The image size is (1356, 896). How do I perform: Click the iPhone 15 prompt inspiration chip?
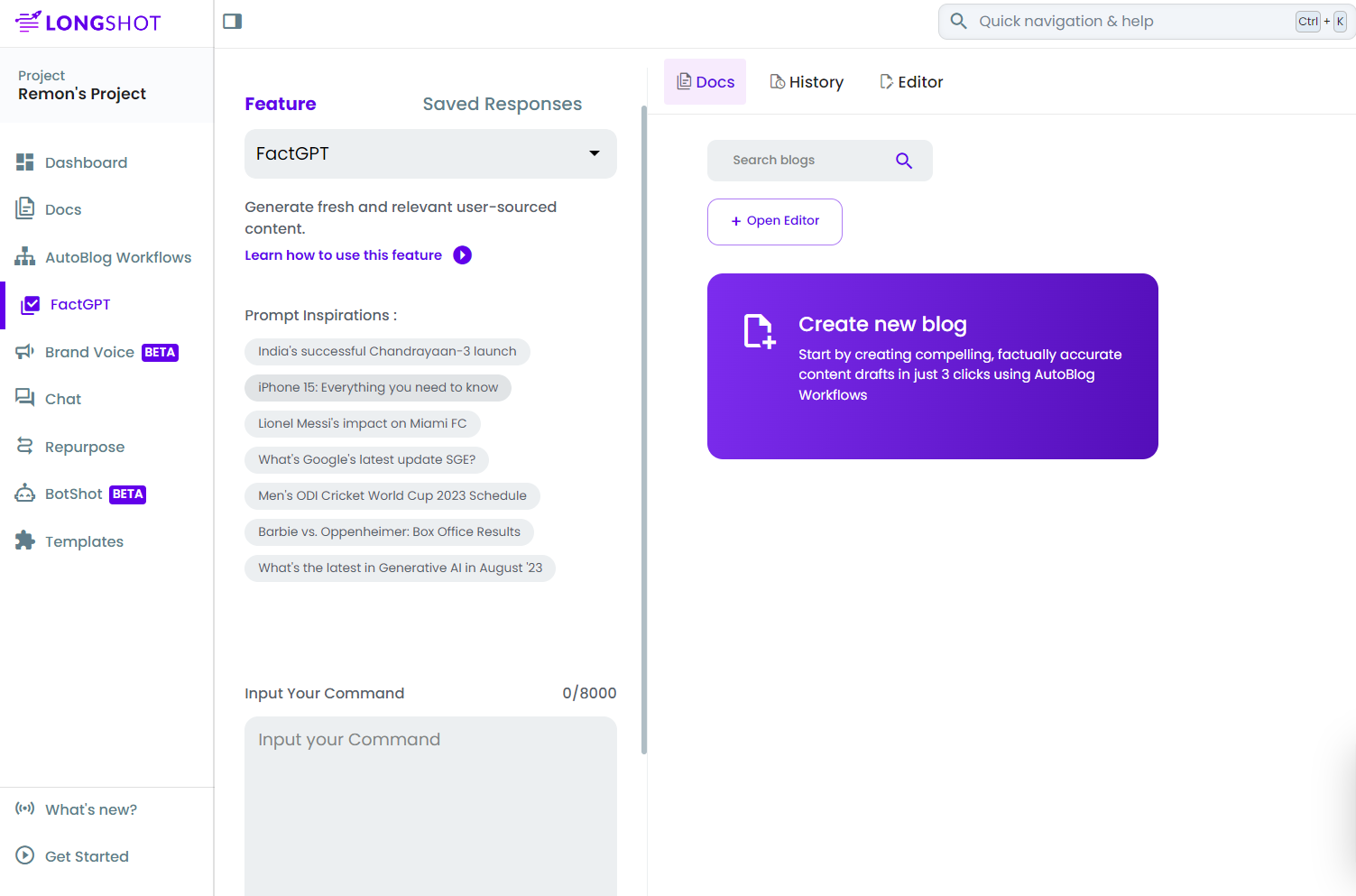point(377,387)
